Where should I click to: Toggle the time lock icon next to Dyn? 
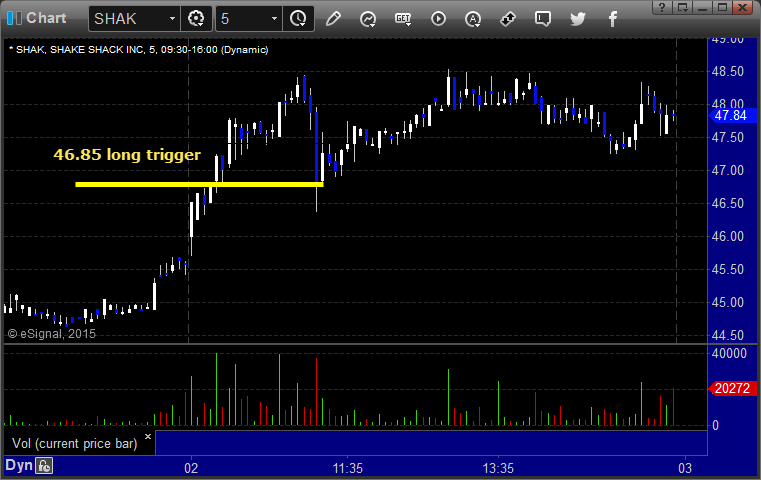[x=44, y=466]
